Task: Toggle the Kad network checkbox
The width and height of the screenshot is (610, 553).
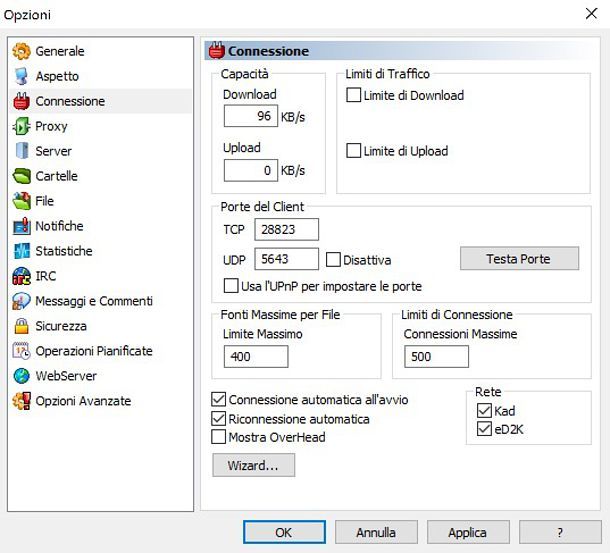Action: pos(484,411)
